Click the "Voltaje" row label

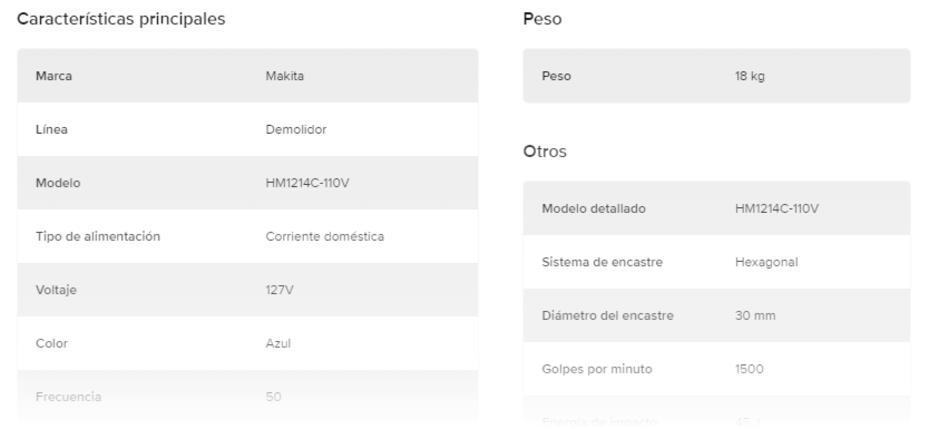coord(56,290)
